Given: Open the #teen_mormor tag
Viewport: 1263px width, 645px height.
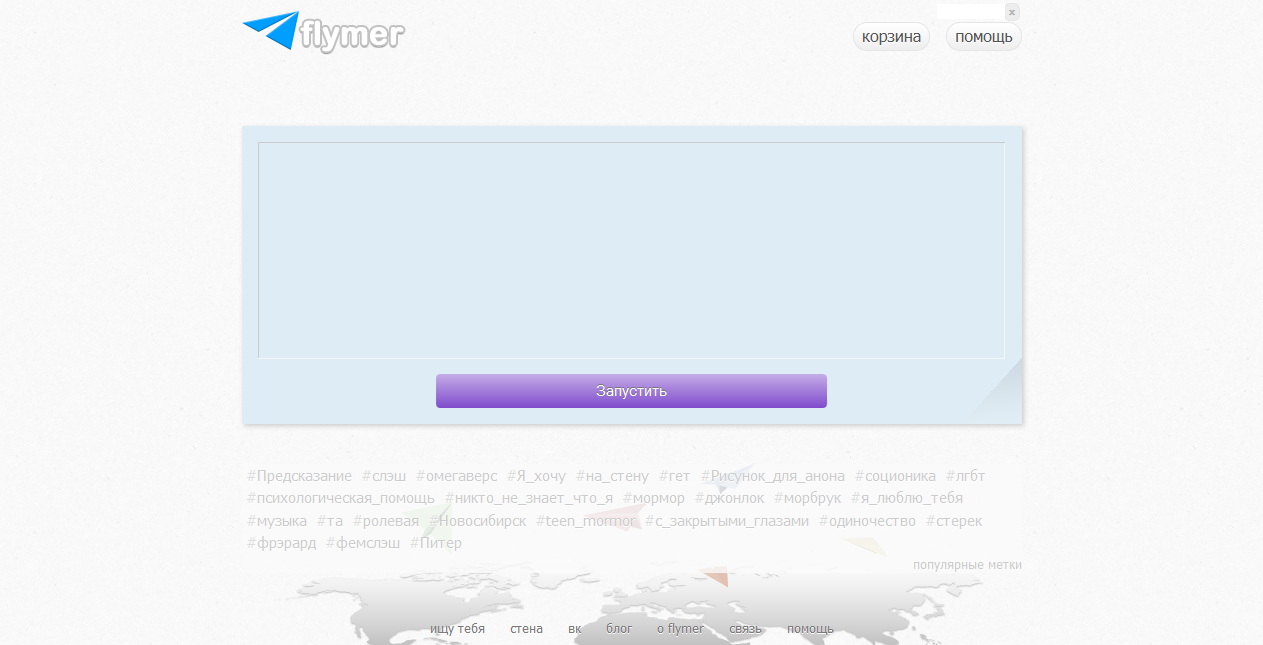Looking at the screenshot, I should point(585,521).
